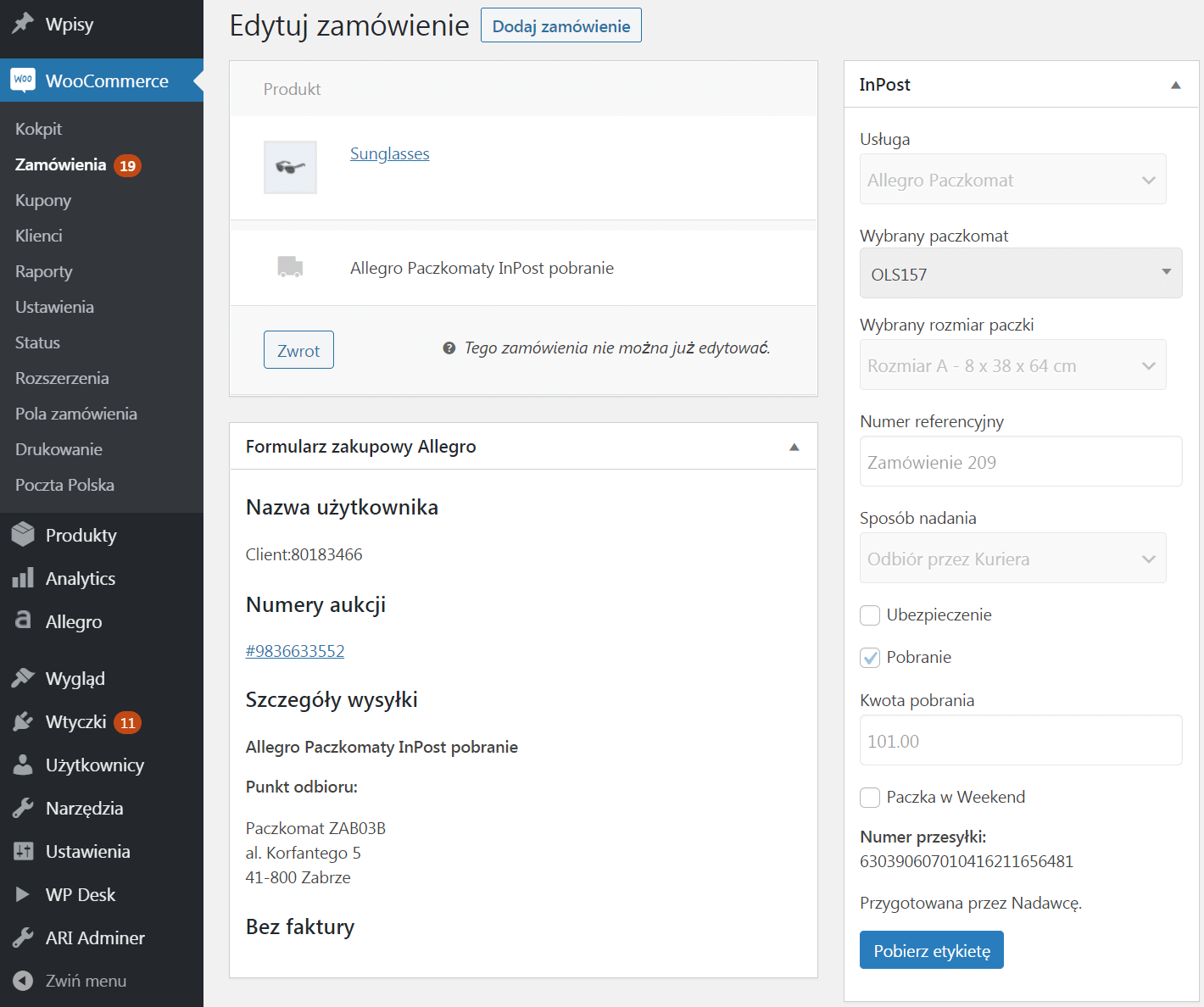
Task: Click the Analytics bar chart icon
Action: tap(23, 578)
